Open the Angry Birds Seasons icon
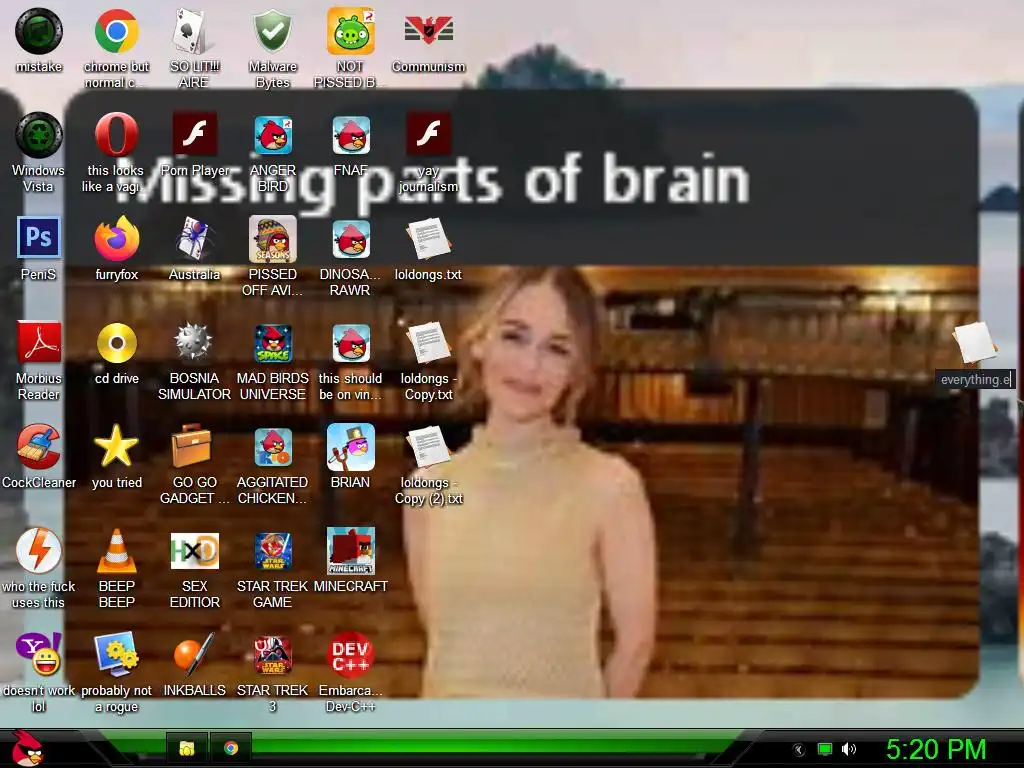This screenshot has height=768, width=1024. tap(272, 239)
